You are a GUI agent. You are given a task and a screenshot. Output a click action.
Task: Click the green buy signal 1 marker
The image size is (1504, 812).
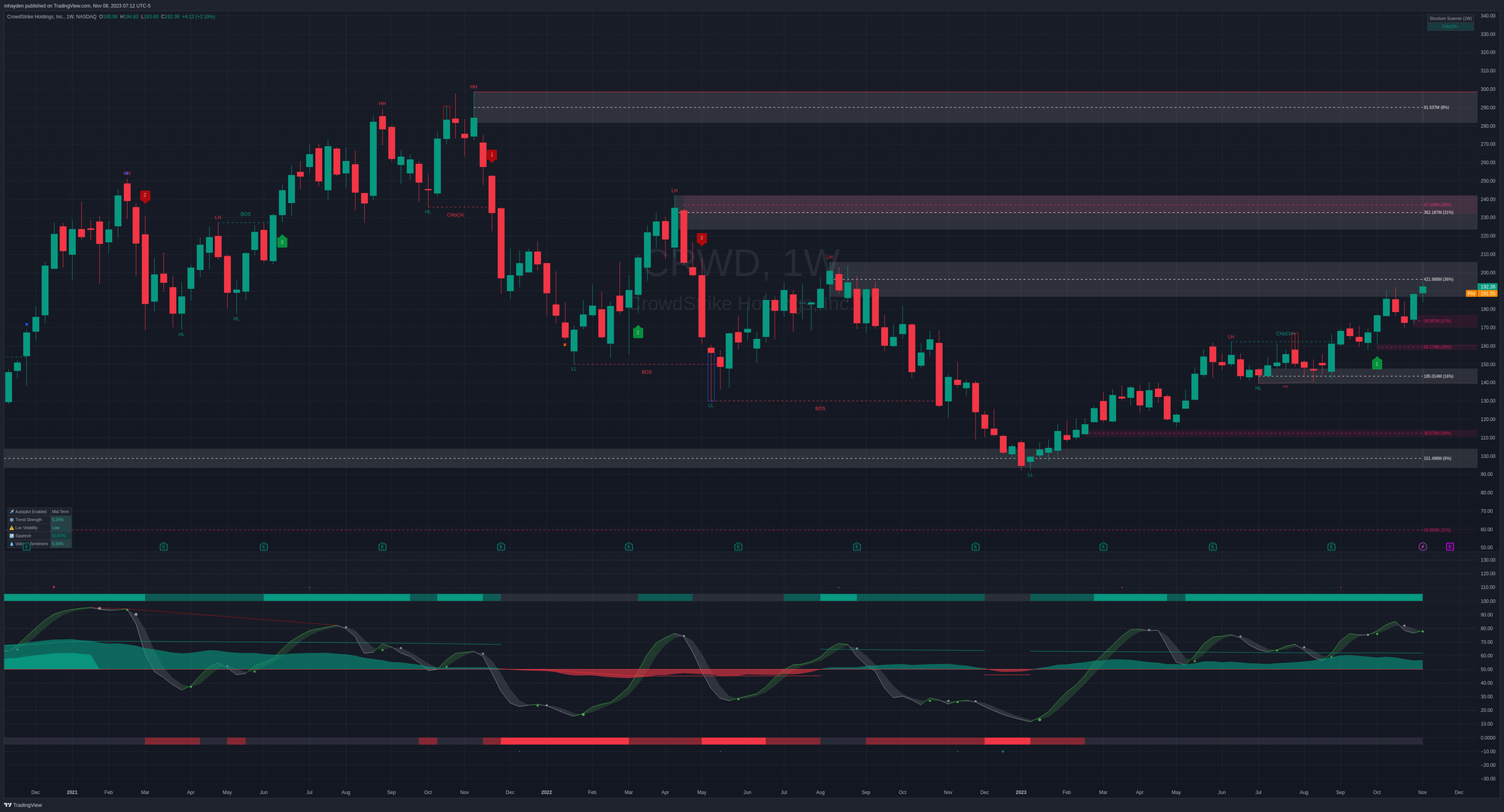click(x=1377, y=363)
